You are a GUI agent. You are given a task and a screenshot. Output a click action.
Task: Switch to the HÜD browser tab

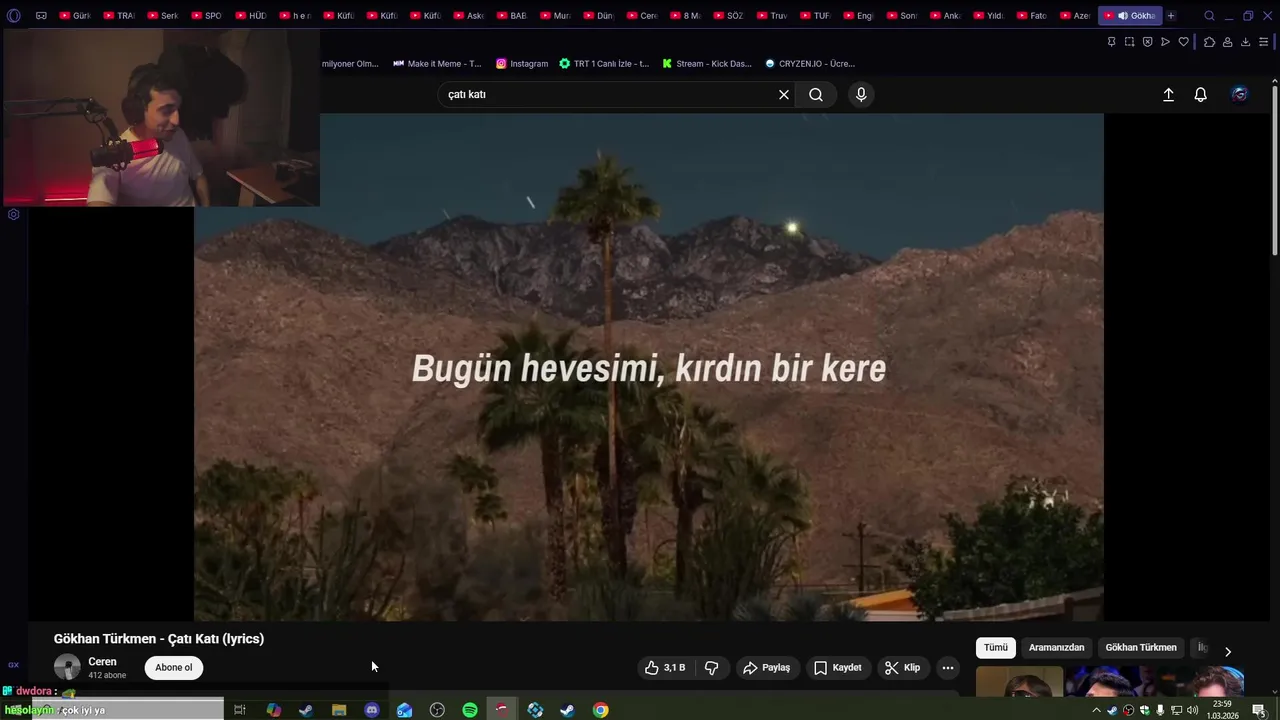250,16
